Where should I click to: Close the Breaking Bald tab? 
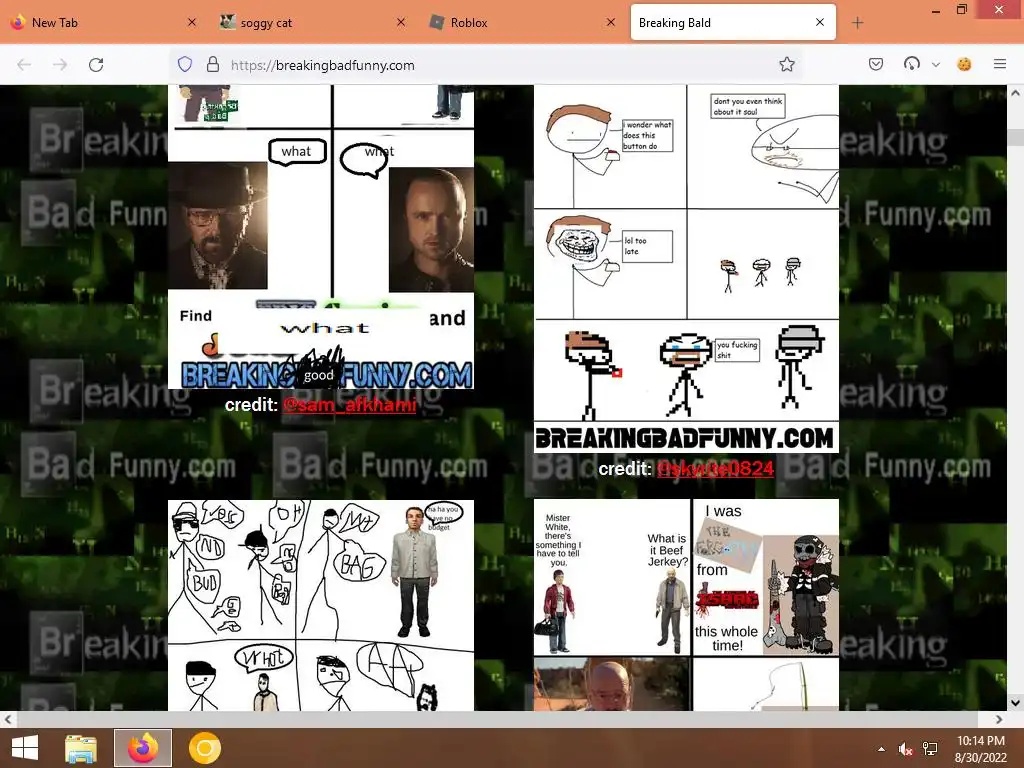pyautogui.click(x=820, y=22)
